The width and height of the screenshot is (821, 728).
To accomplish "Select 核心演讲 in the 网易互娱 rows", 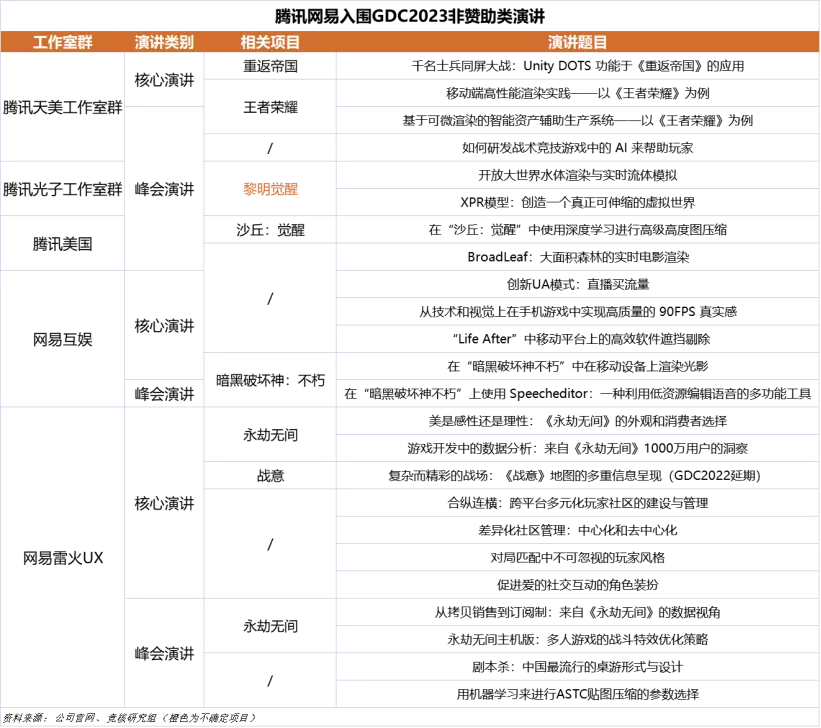I will click(x=164, y=326).
